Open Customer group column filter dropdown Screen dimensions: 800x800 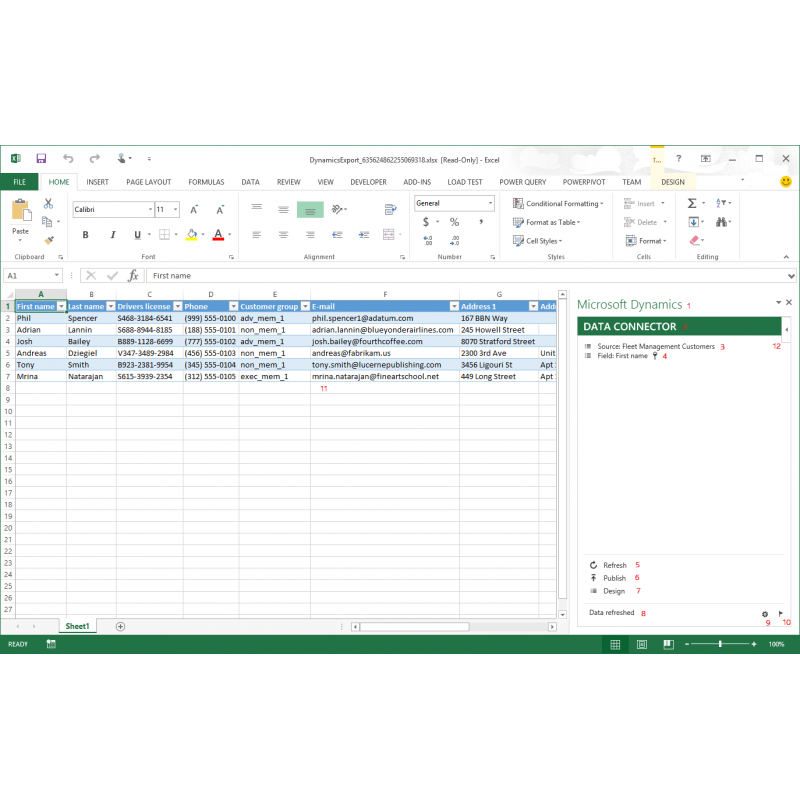305,307
